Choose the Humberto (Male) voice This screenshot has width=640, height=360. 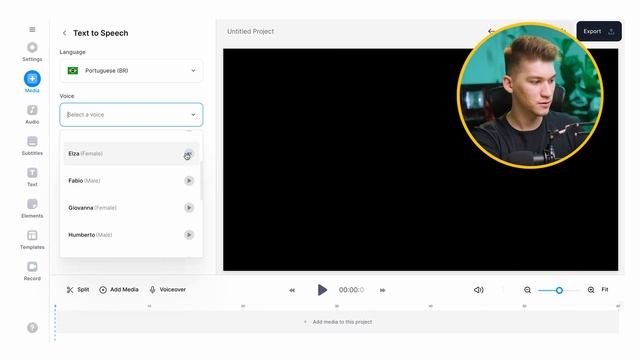click(131, 235)
